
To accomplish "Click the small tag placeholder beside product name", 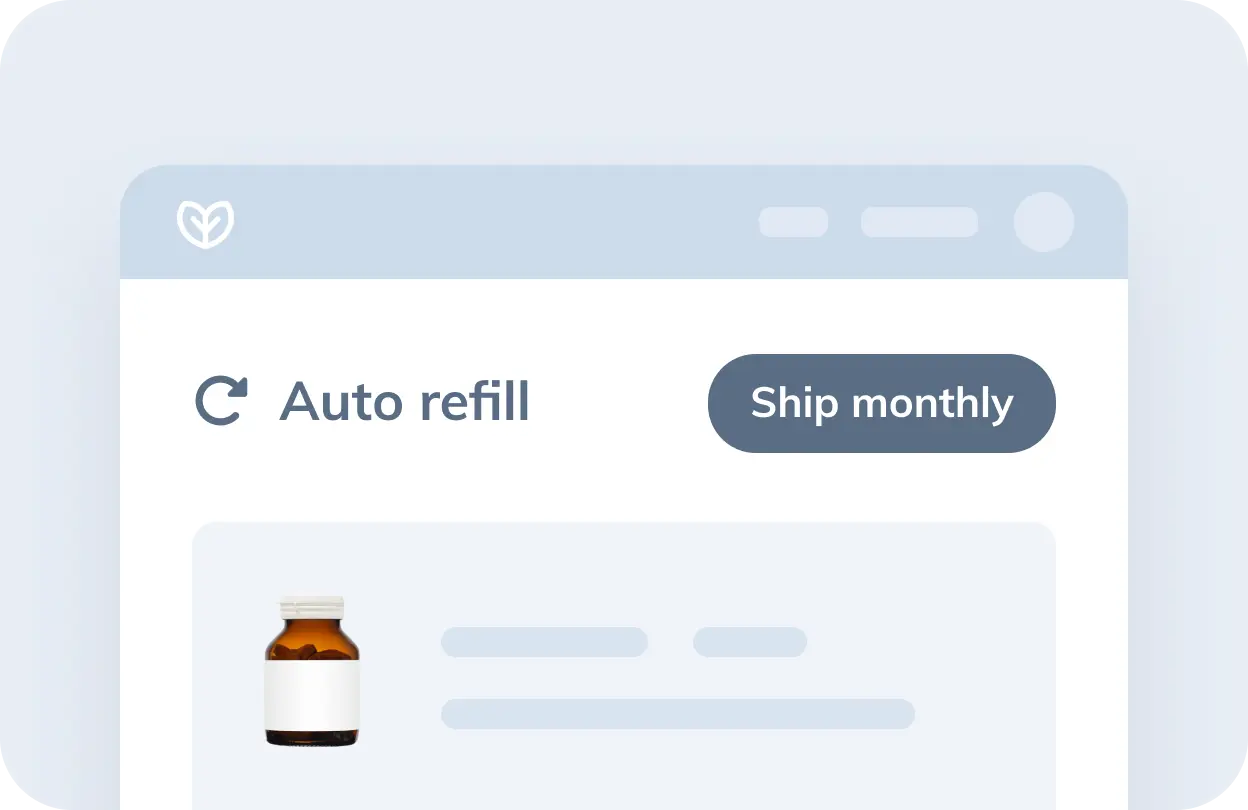I will coord(750,642).
